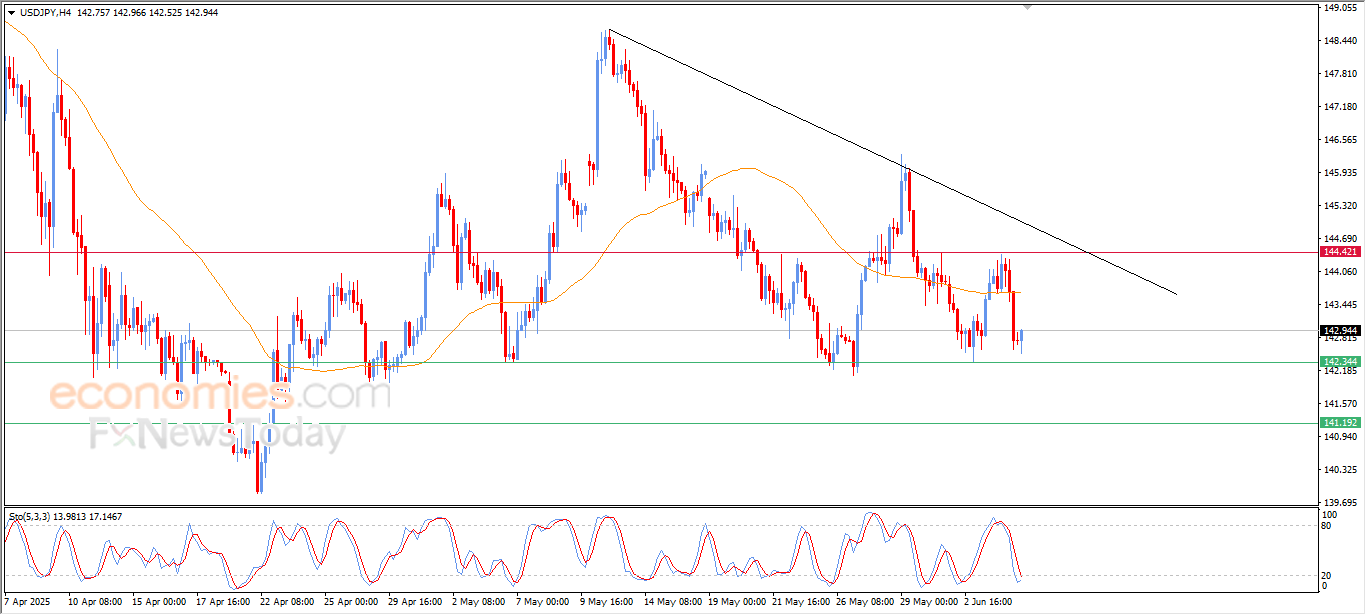Image resolution: width=1366 pixels, height=615 pixels.
Task: Click the 2 May 08:00 time label
Action: click(478, 603)
